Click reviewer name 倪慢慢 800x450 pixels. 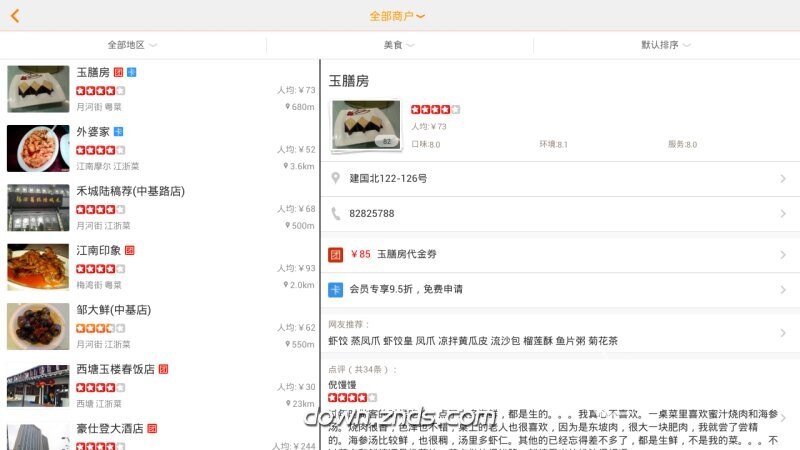coord(342,385)
